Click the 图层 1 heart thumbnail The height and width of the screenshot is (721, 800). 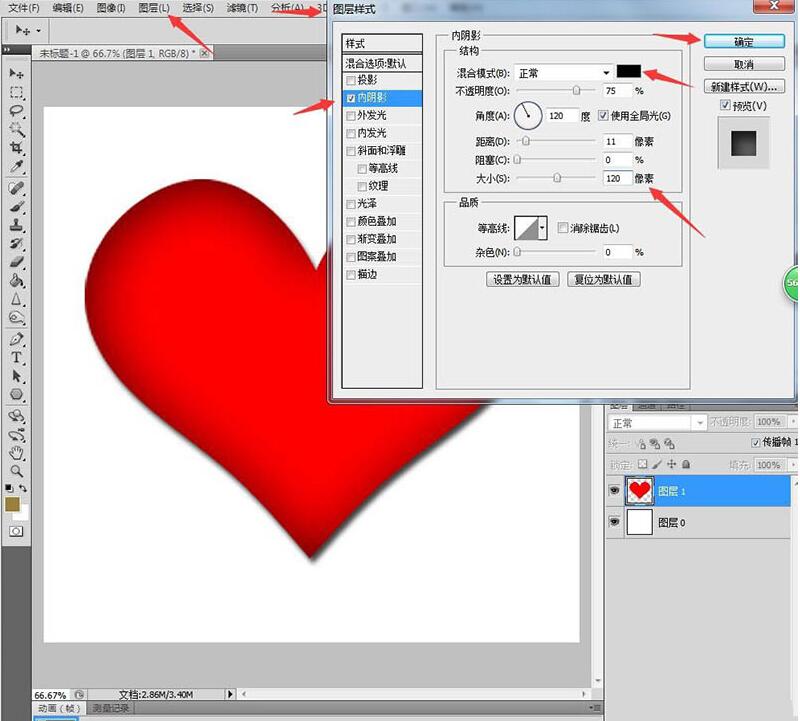(639, 490)
